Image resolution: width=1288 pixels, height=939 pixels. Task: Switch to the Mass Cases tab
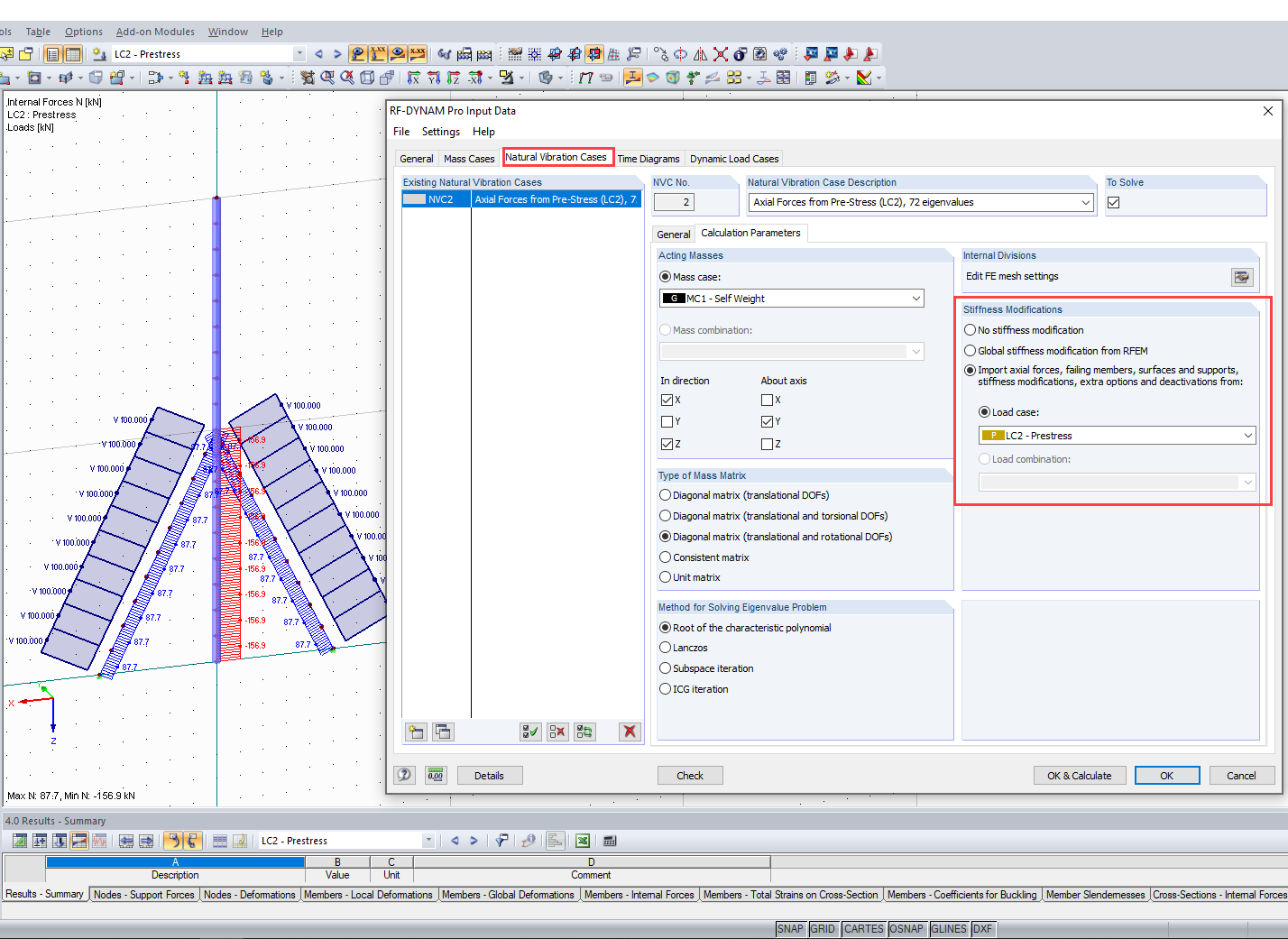tap(469, 158)
